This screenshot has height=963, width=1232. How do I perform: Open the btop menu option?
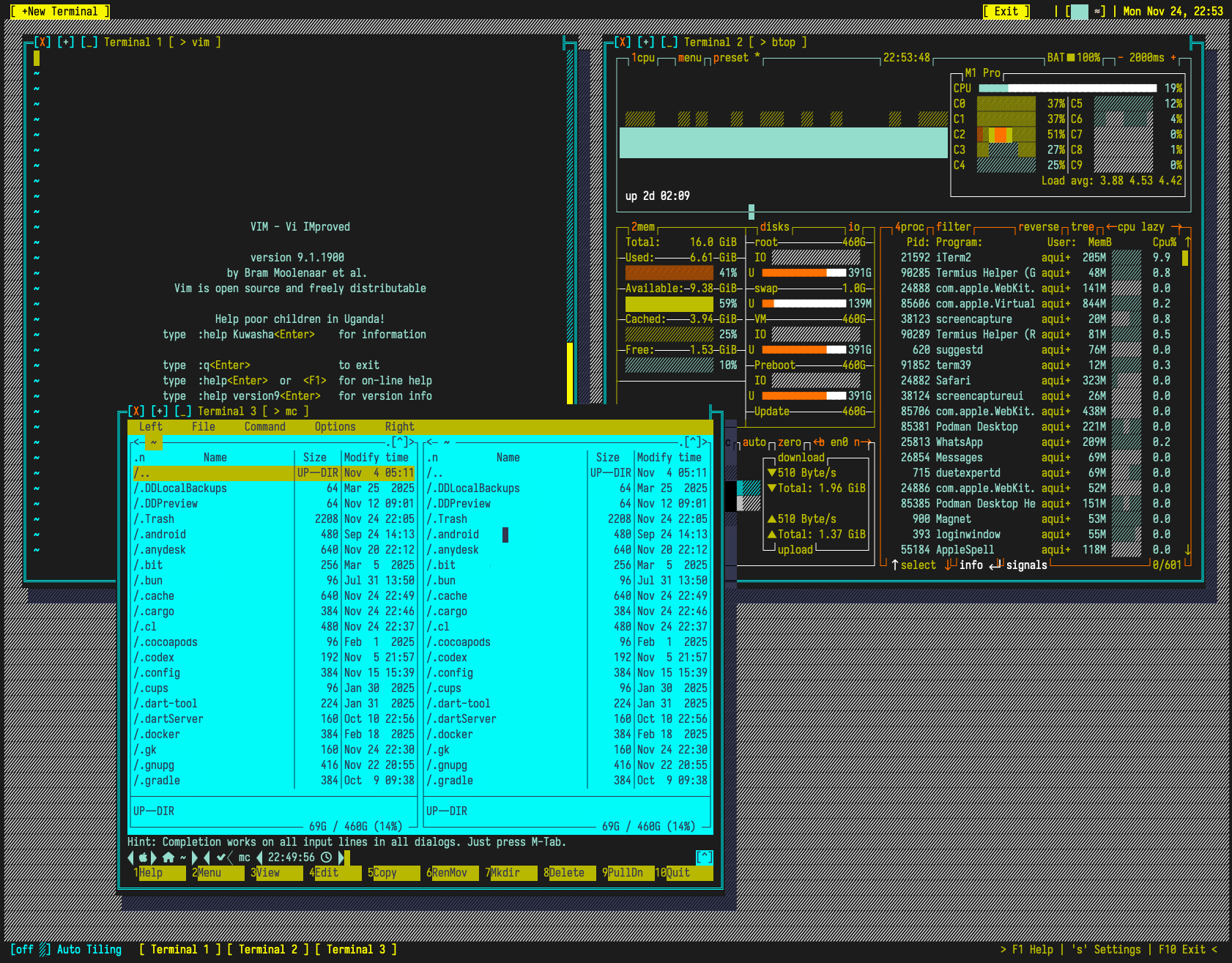690,58
